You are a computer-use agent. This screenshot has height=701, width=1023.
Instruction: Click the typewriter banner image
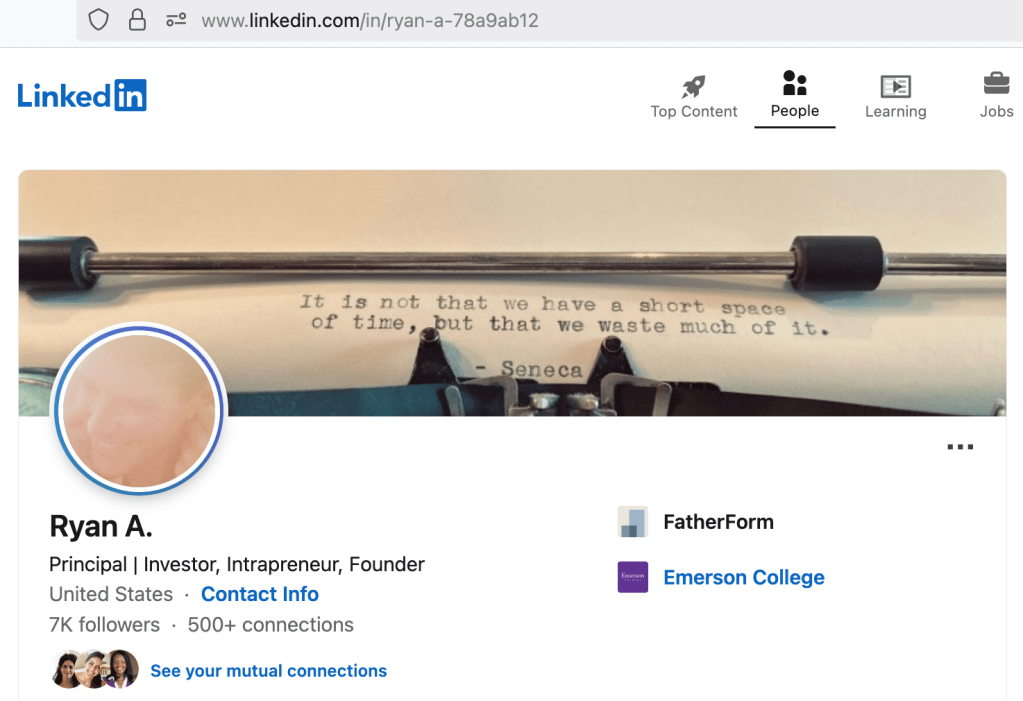pyautogui.click(x=512, y=293)
